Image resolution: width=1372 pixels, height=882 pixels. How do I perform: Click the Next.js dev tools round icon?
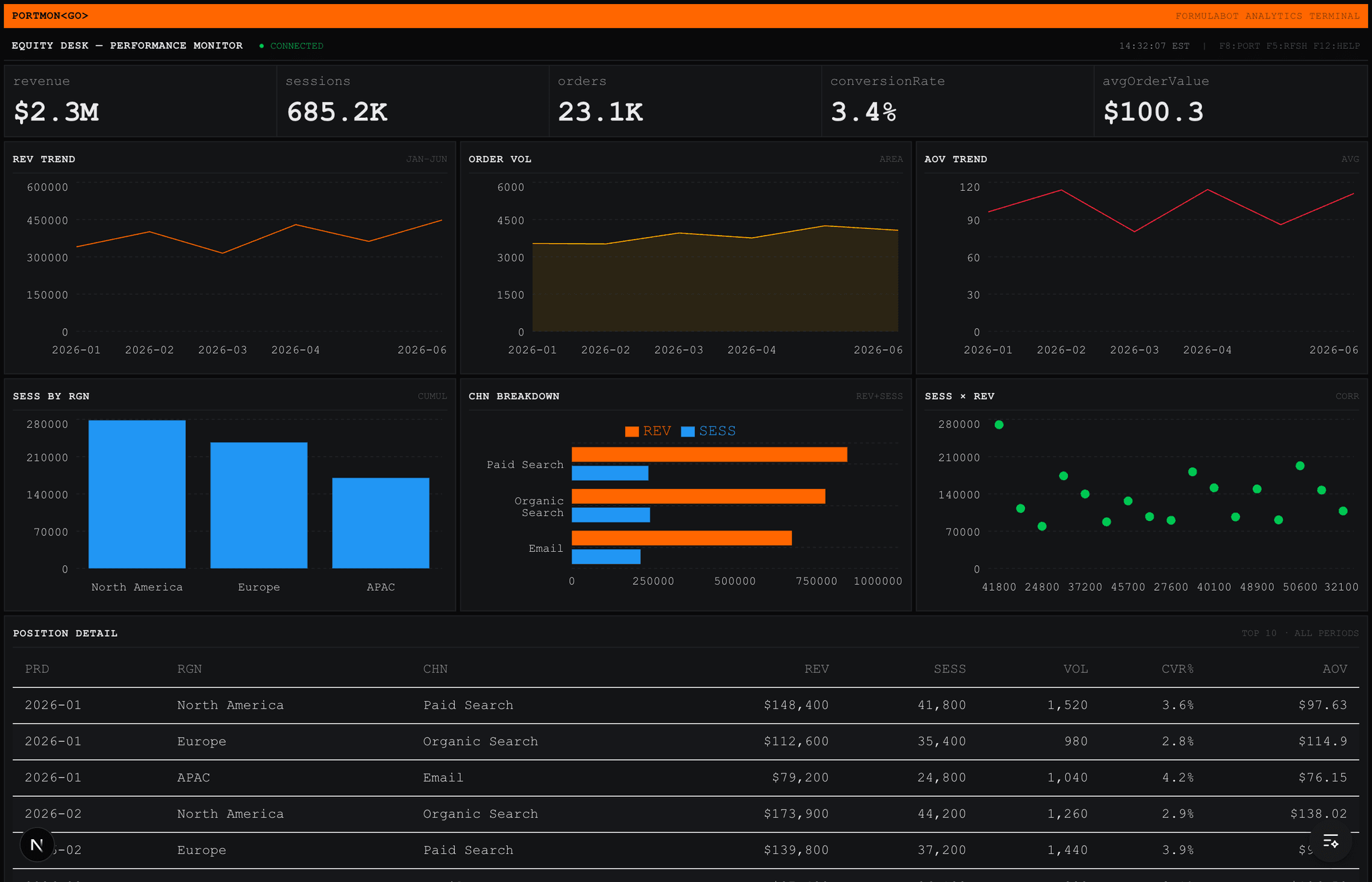coord(37,844)
